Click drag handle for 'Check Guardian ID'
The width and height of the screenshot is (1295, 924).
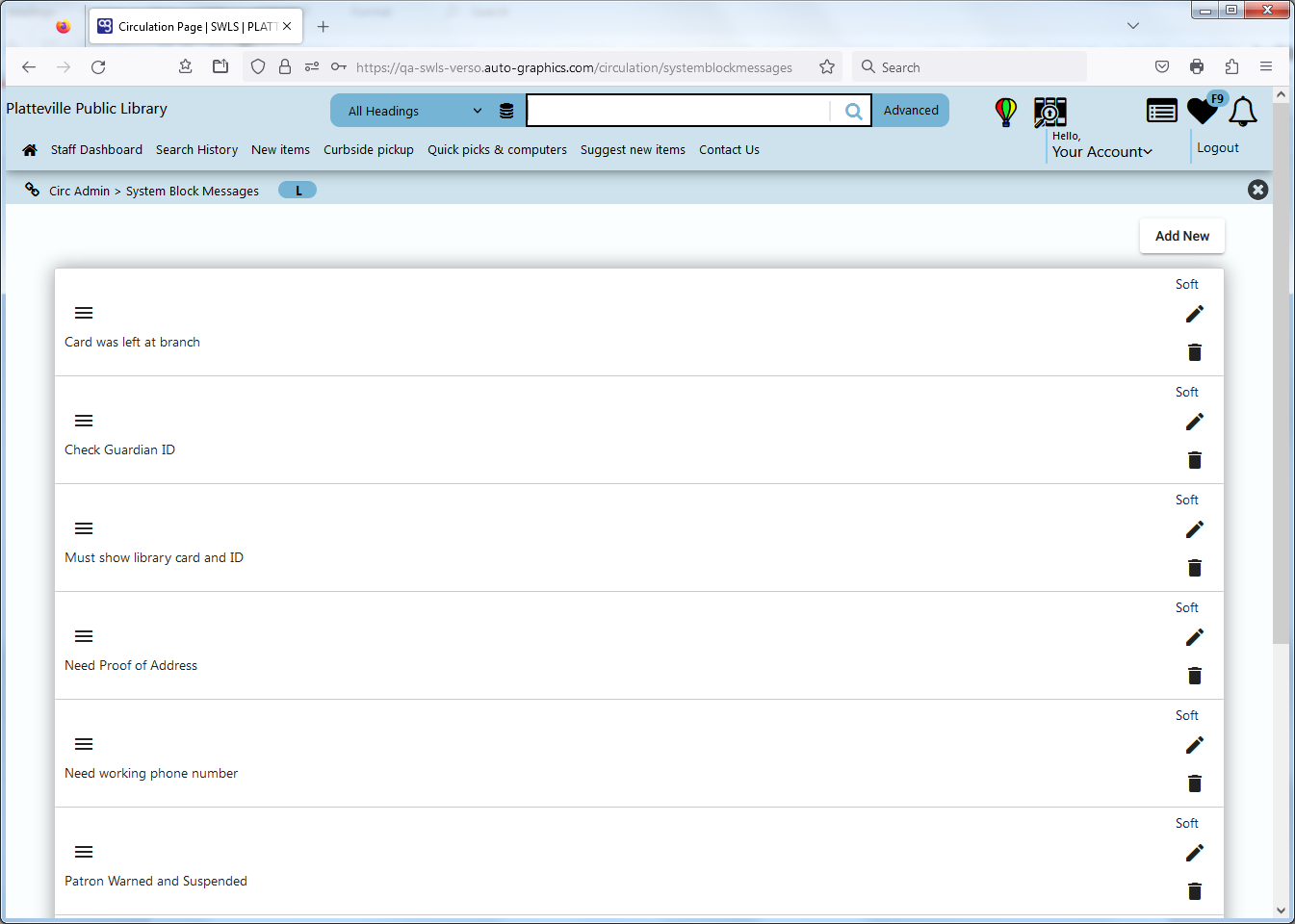pyautogui.click(x=84, y=421)
